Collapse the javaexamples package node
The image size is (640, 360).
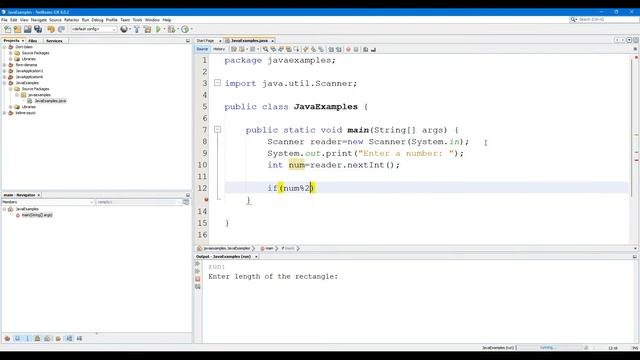tap(17, 95)
